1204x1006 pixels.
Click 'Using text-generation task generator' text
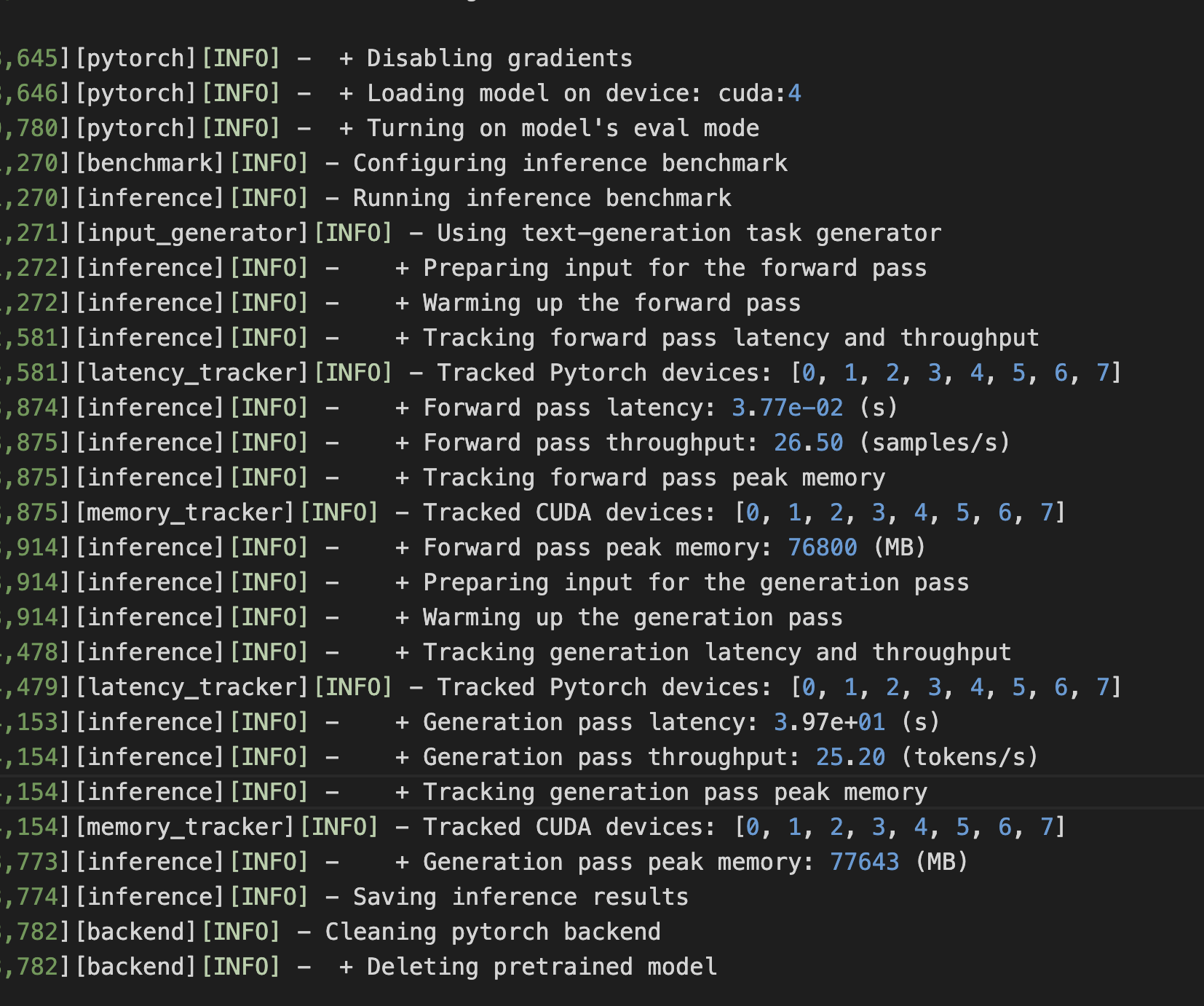tap(689, 233)
